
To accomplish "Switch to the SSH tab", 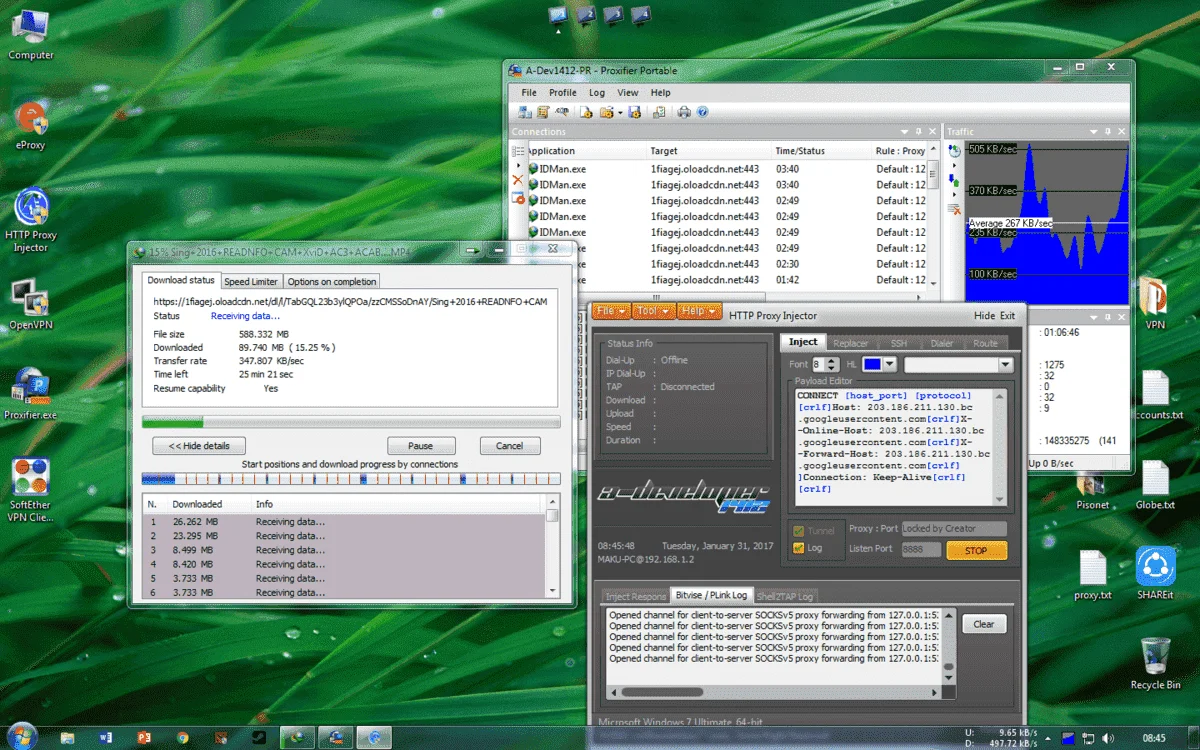I will 899,342.
